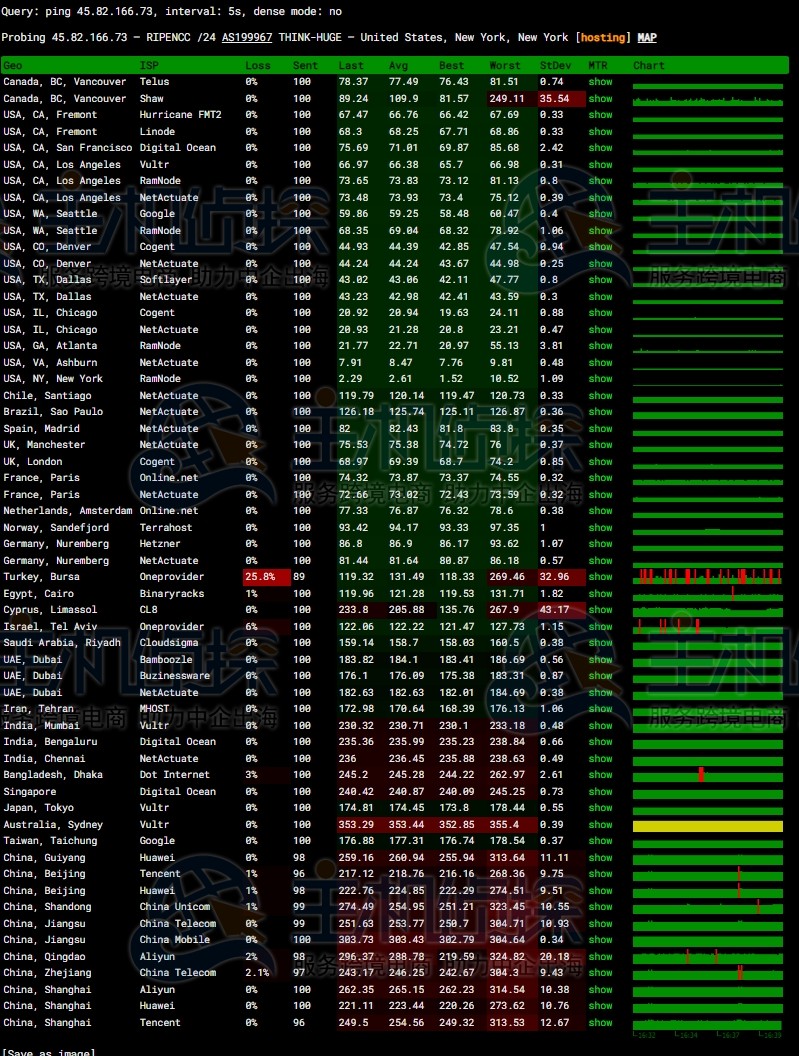Show MTR for UK London Cogent

pos(600,461)
